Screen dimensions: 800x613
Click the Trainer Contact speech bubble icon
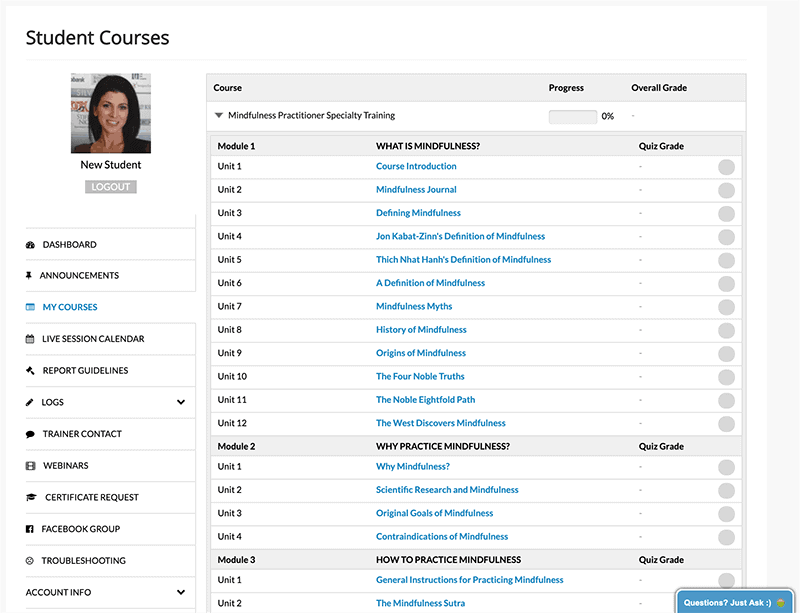click(30, 434)
